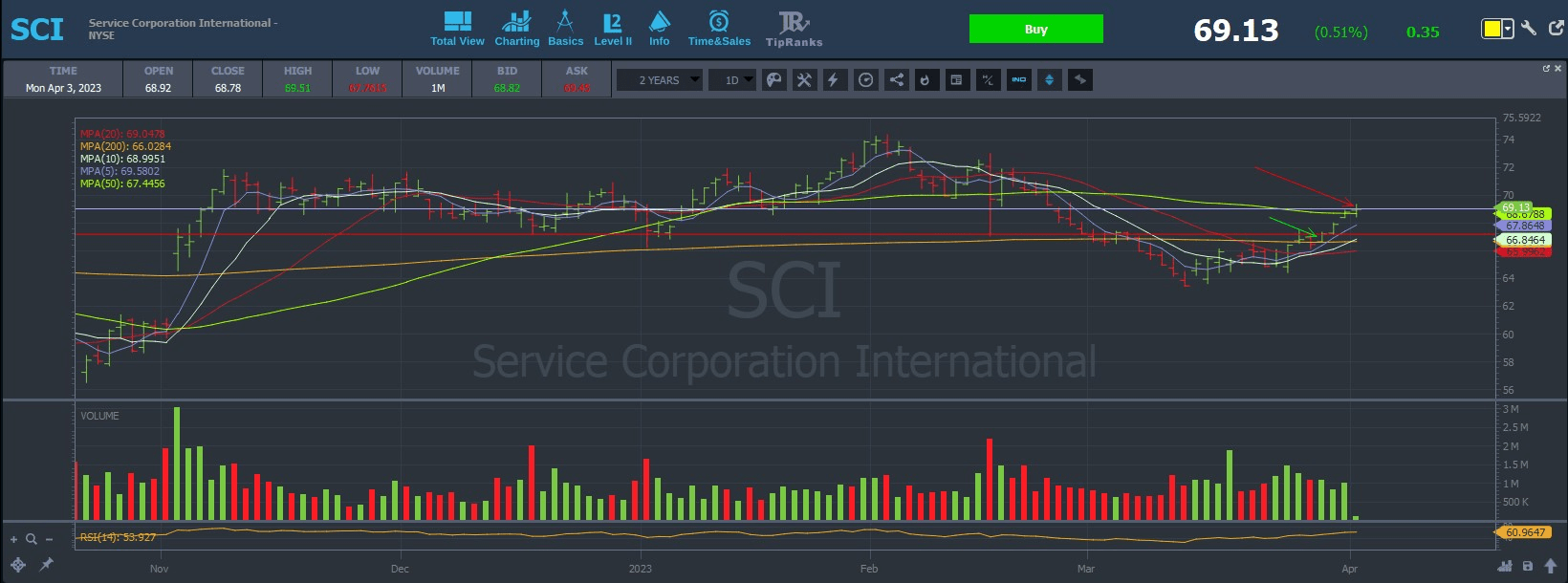Click the SCI ticker symbol field
Image resolution: width=1568 pixels, height=583 pixels.
tap(37, 30)
